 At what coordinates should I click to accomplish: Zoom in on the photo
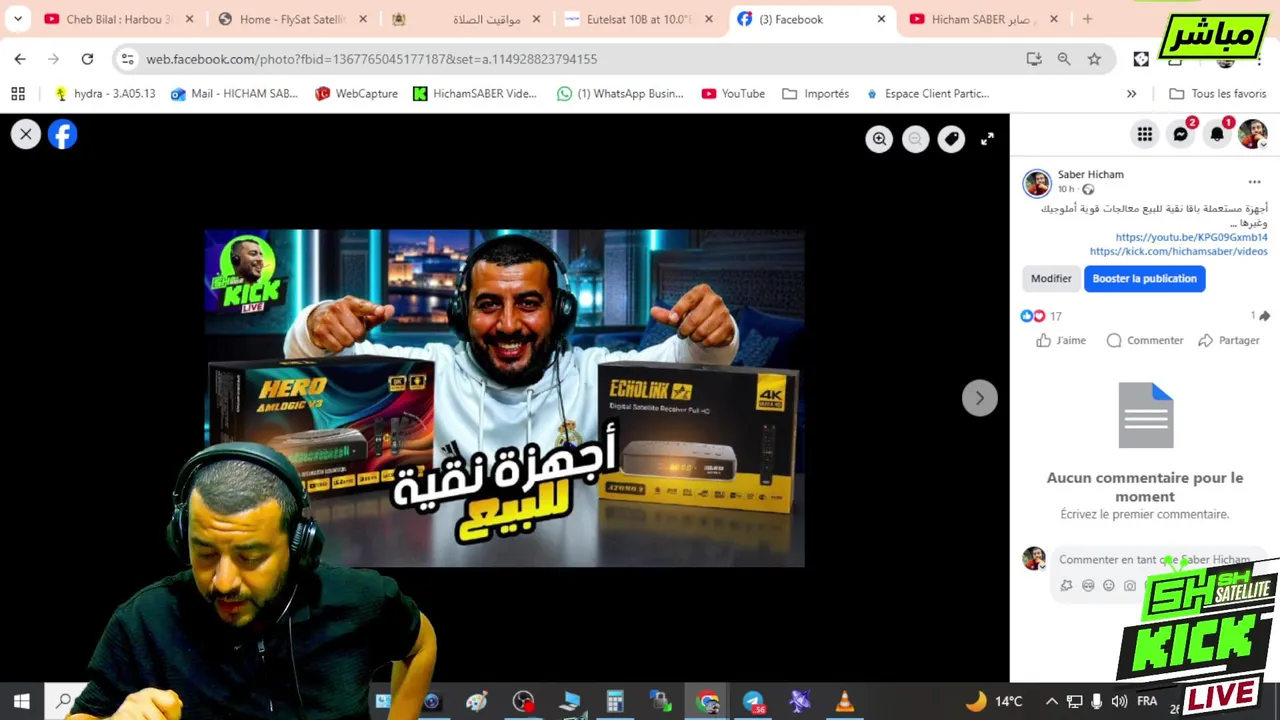pyautogui.click(x=879, y=139)
